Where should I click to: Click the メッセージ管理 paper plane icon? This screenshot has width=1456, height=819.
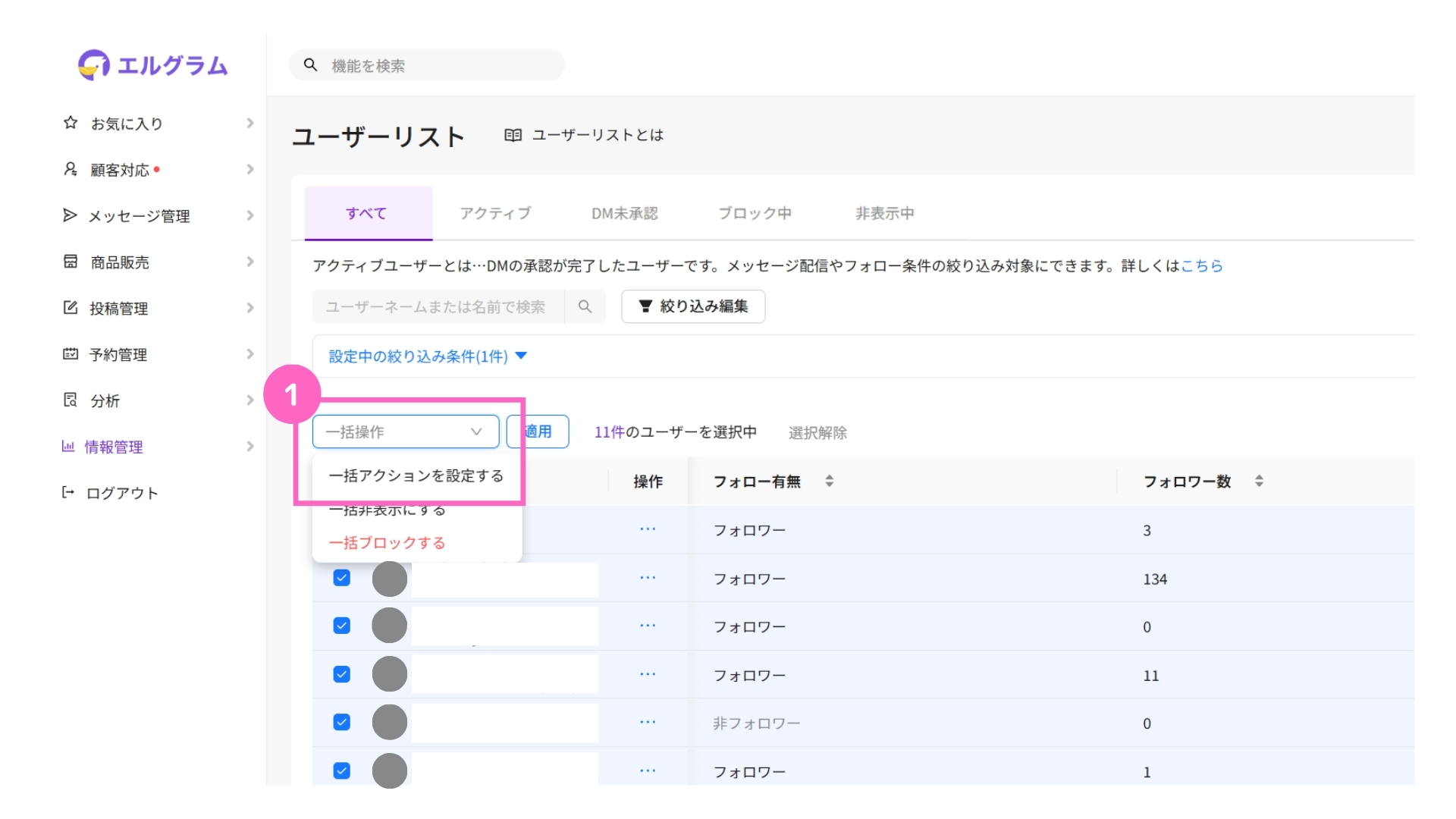click(x=70, y=215)
